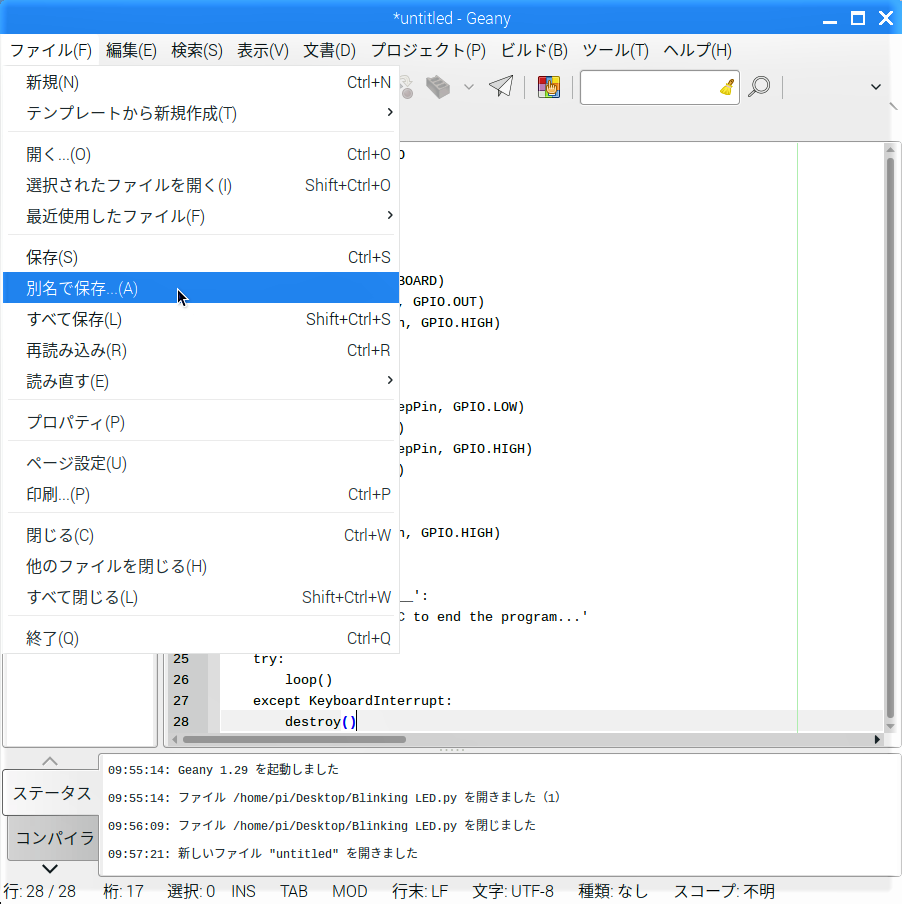Click the 'loop()' code on line 26

click(x=308, y=680)
